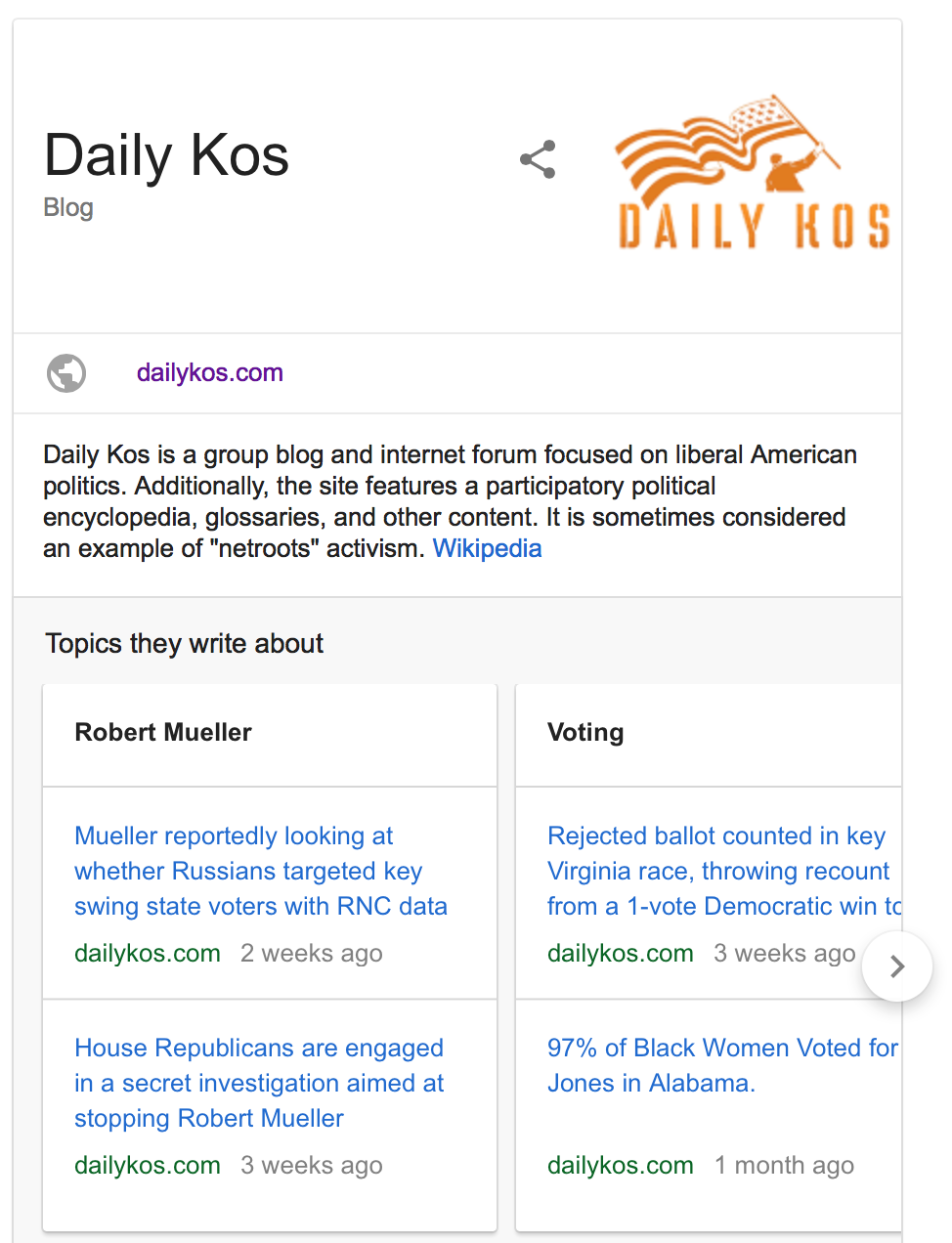Click the 'Topics they write about' heading
Viewport: 952px width, 1243px height.
tap(184, 643)
